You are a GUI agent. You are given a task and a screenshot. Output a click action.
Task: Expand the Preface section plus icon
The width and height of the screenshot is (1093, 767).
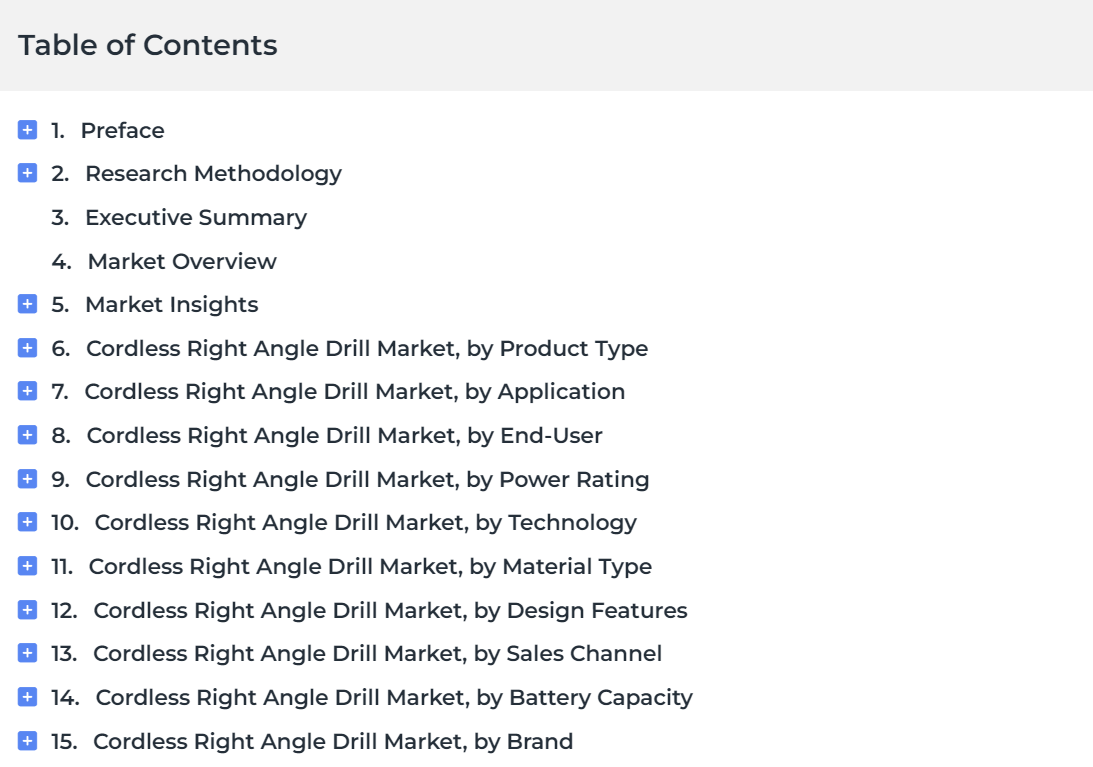tap(27, 130)
